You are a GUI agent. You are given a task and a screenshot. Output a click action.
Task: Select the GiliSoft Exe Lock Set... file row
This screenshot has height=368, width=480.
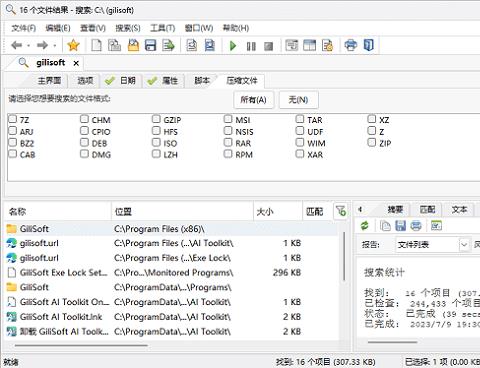point(172,273)
